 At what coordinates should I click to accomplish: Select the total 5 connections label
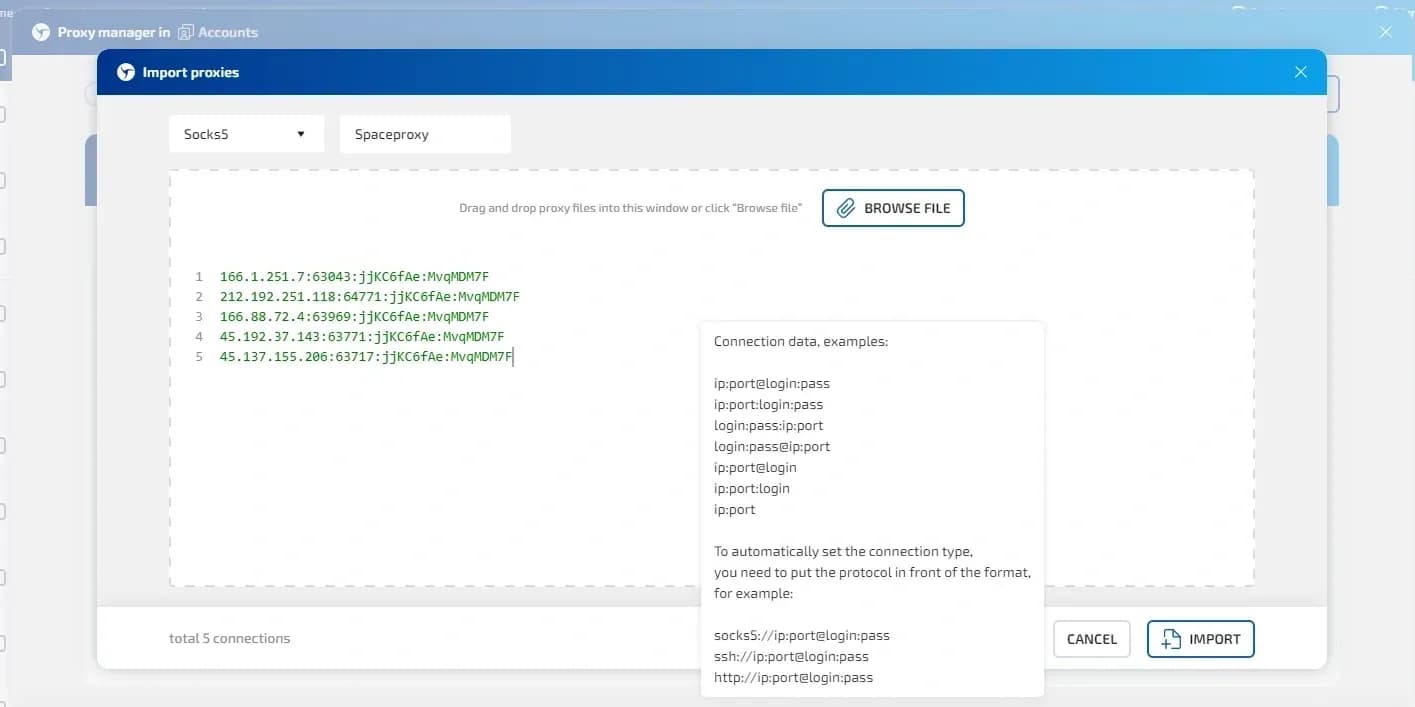pos(229,638)
